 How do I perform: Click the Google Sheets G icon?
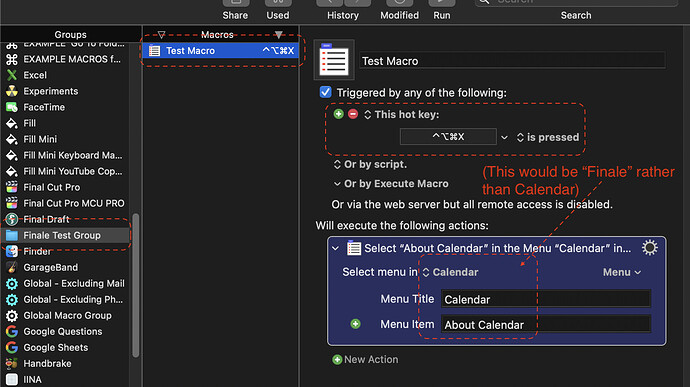[12, 347]
